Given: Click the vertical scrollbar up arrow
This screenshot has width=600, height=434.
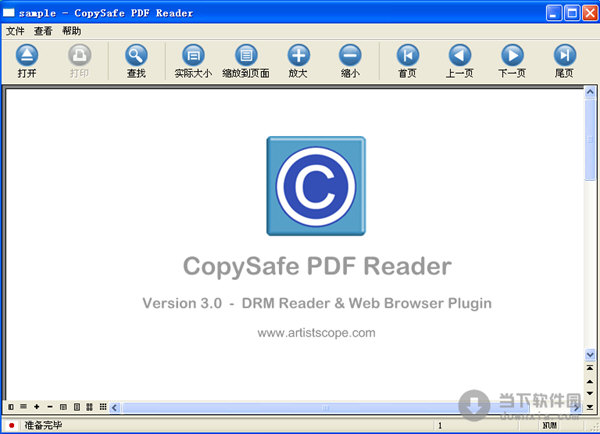Looking at the screenshot, I should tap(590, 92).
